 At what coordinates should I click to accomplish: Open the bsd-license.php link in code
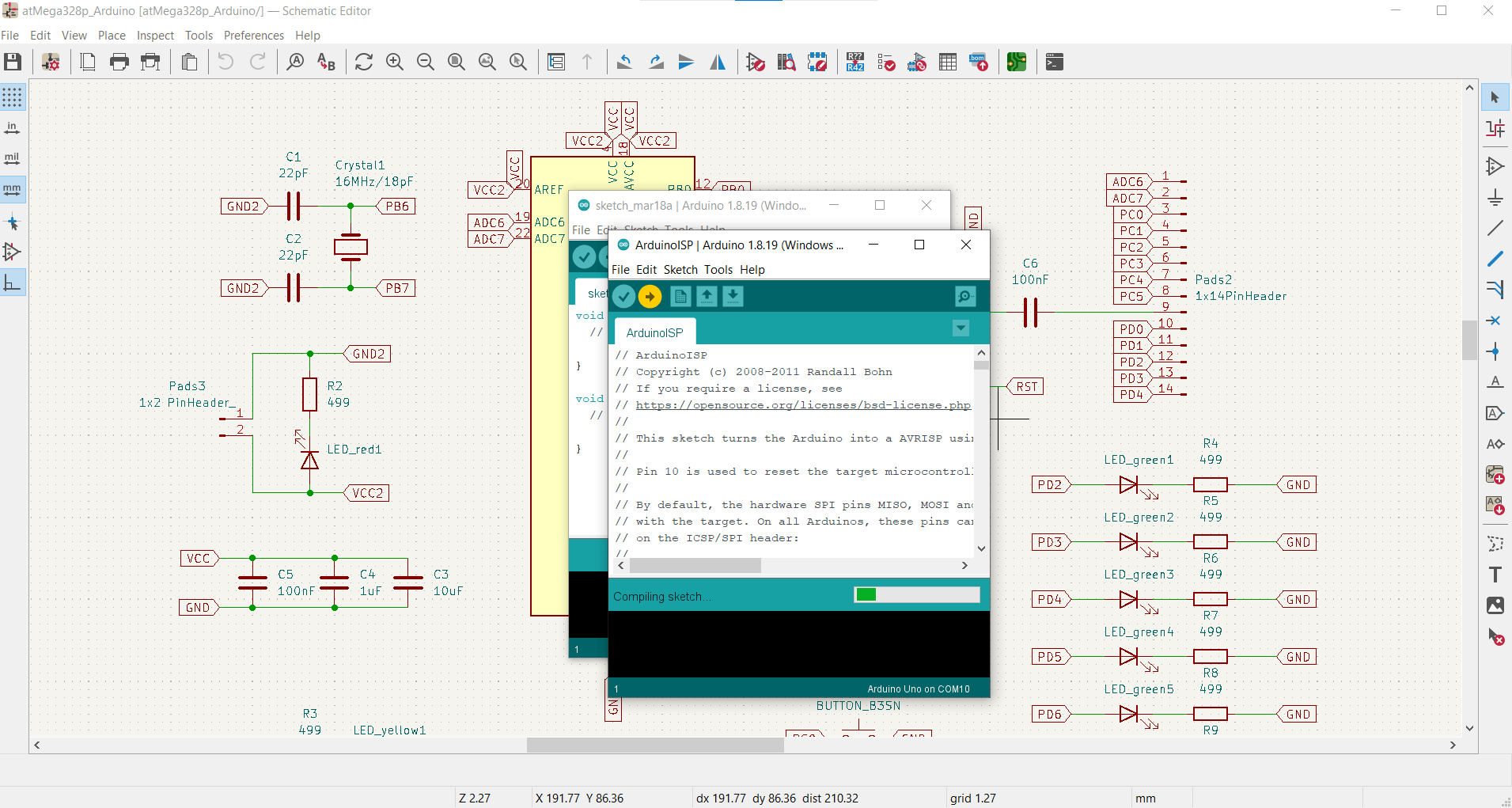(803, 405)
